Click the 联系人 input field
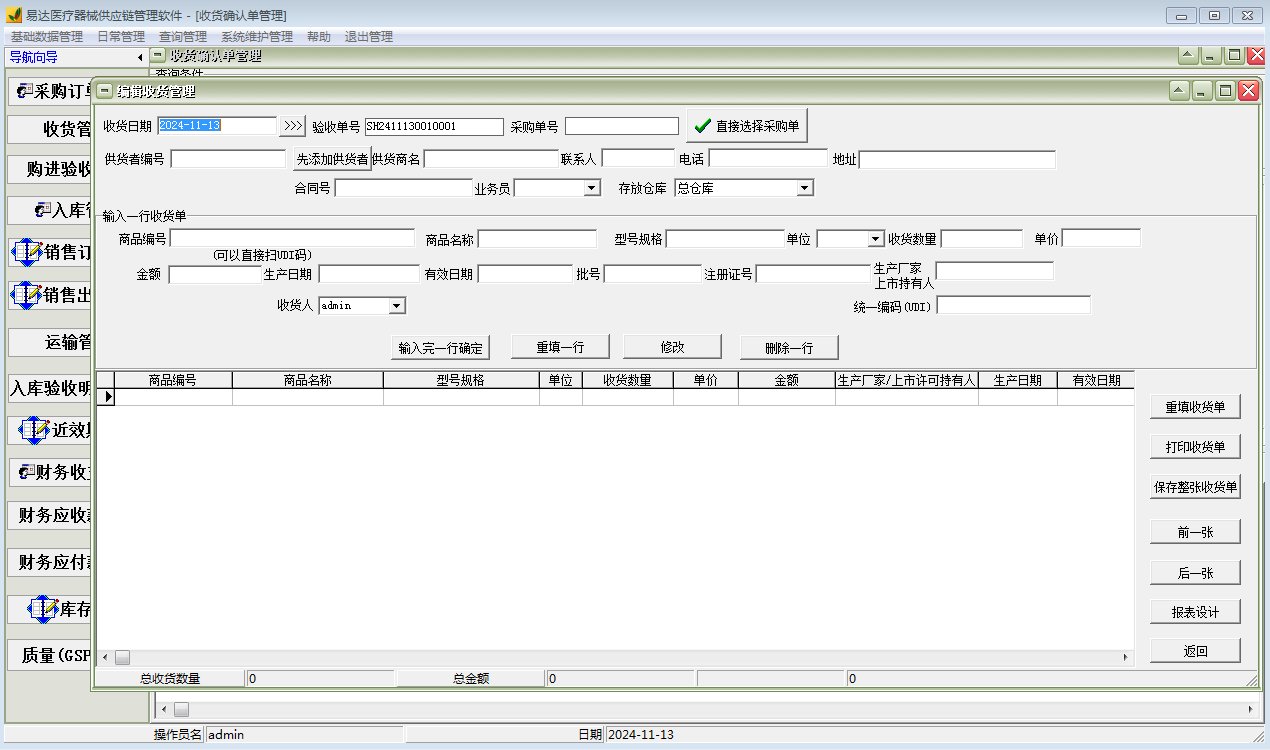The height and width of the screenshot is (750, 1270). [x=638, y=158]
